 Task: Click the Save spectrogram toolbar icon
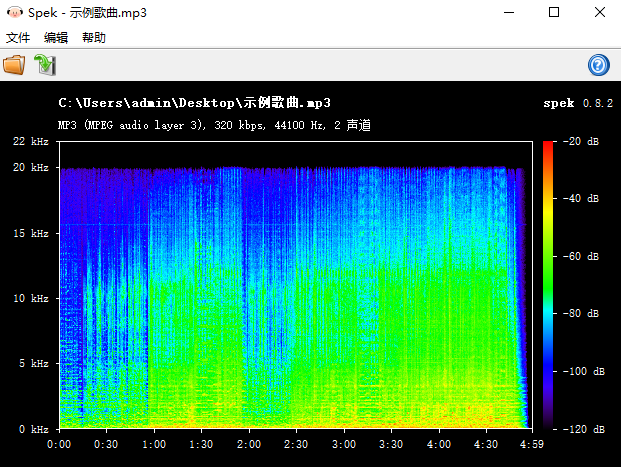coord(45,65)
